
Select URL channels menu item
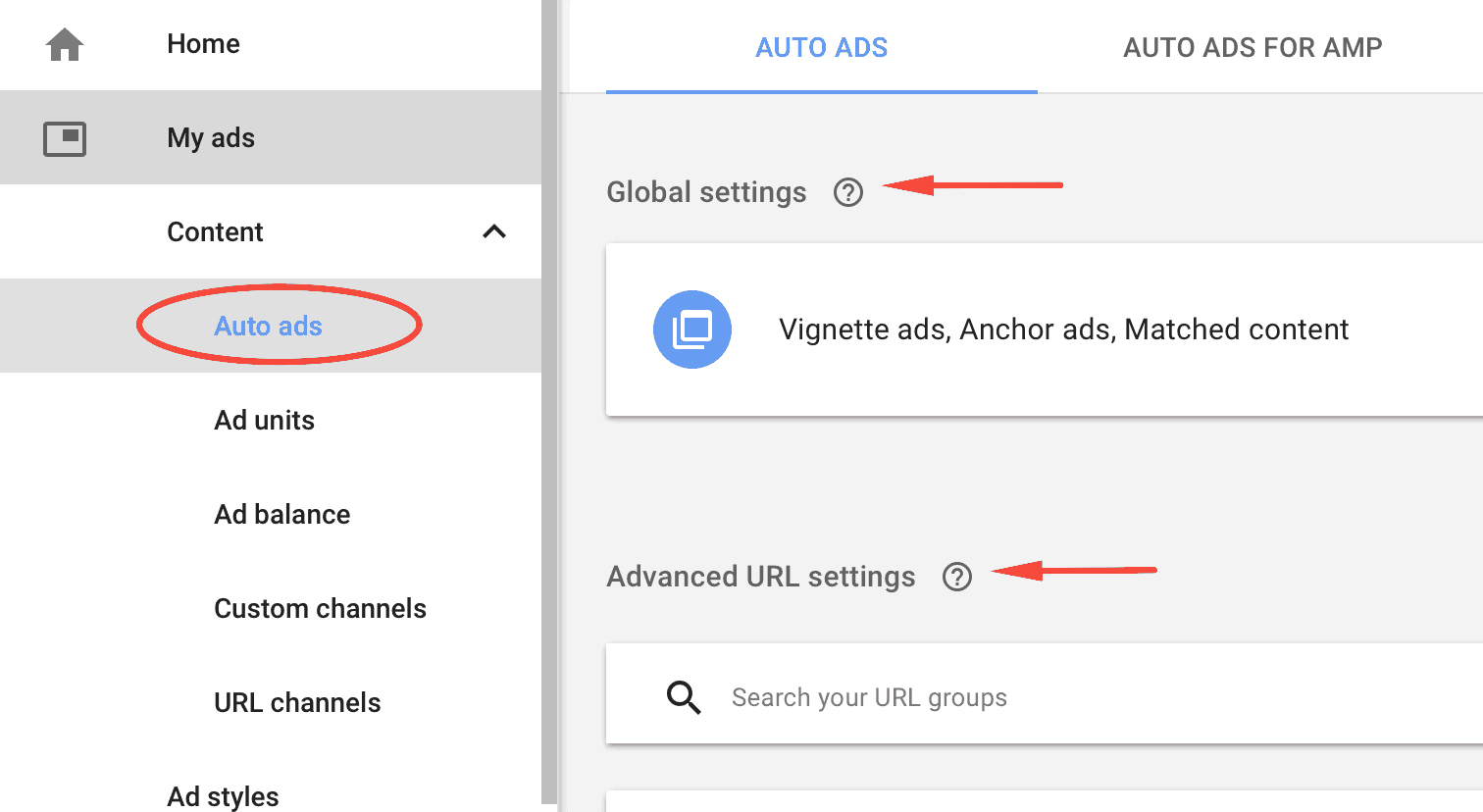coord(297,702)
